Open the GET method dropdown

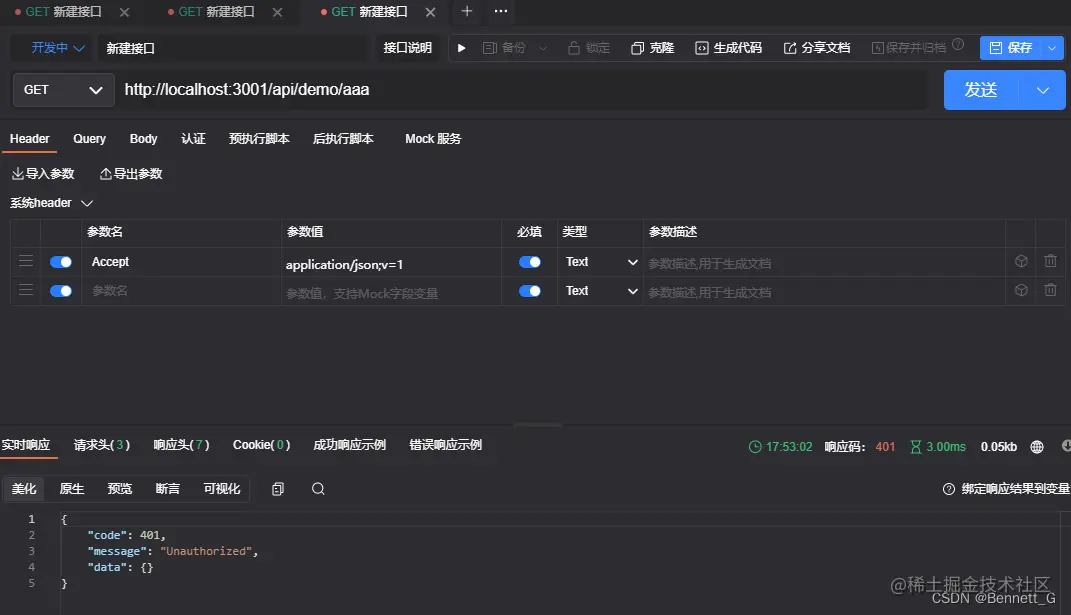[x=62, y=89]
